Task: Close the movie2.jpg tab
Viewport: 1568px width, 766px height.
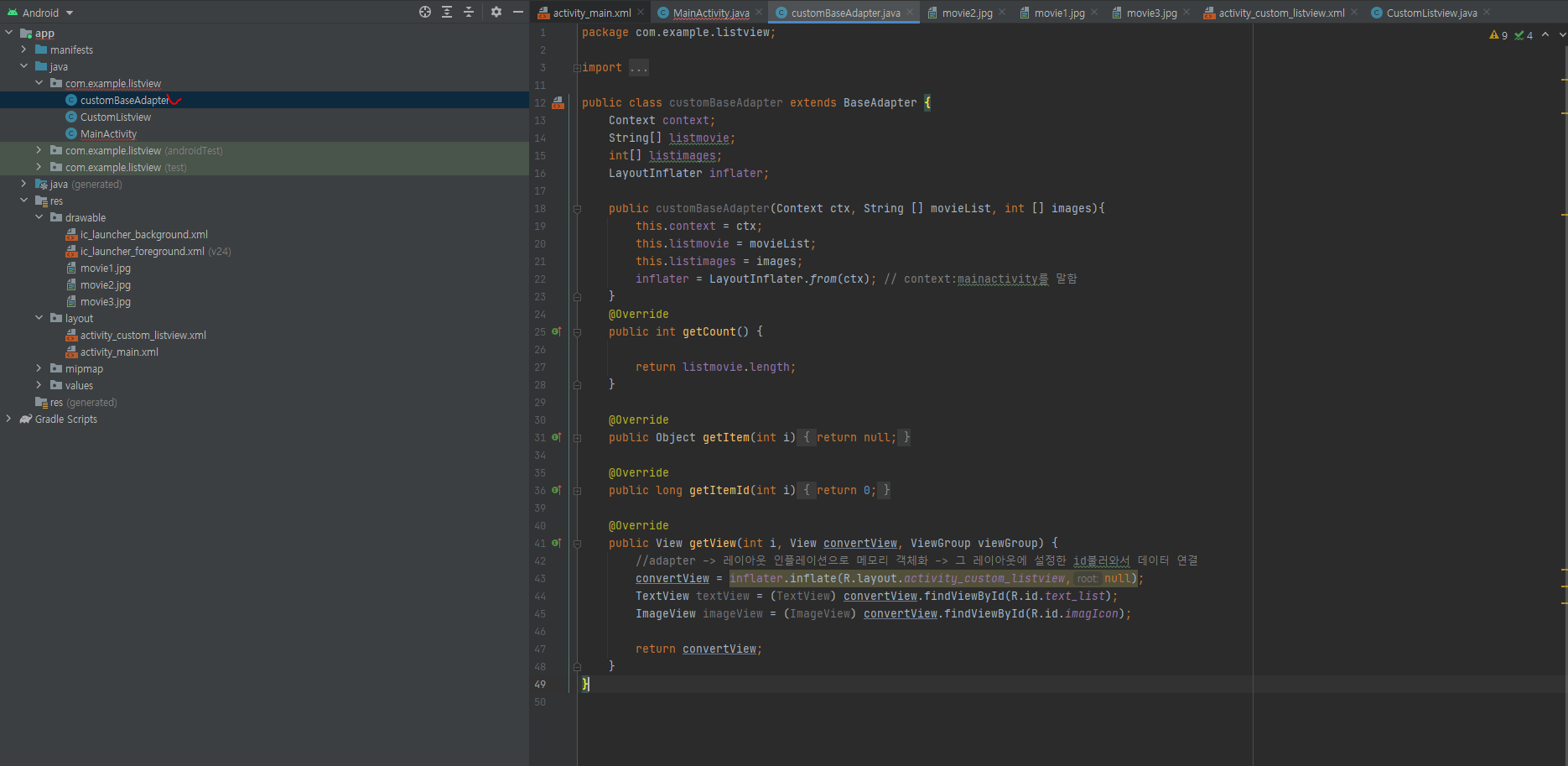Action: click(x=1002, y=12)
